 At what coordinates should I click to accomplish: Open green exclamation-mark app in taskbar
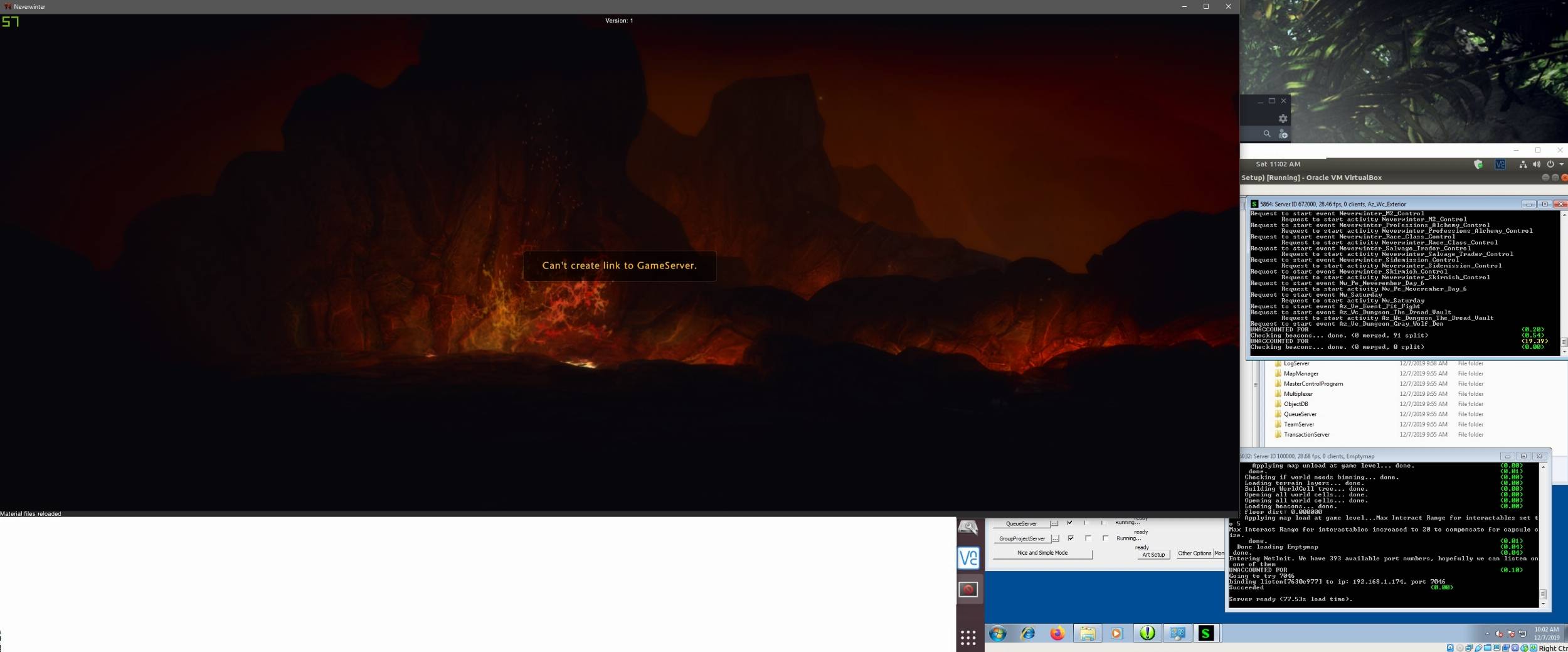tap(1147, 633)
